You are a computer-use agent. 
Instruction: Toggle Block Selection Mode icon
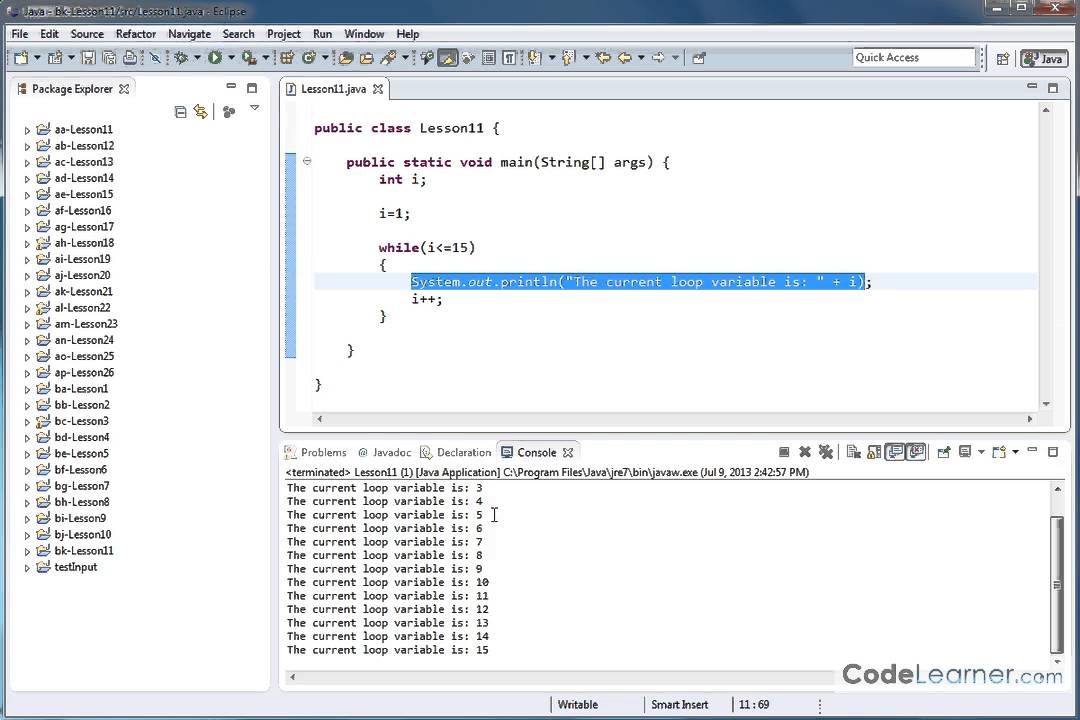pyautogui.click(x=488, y=58)
